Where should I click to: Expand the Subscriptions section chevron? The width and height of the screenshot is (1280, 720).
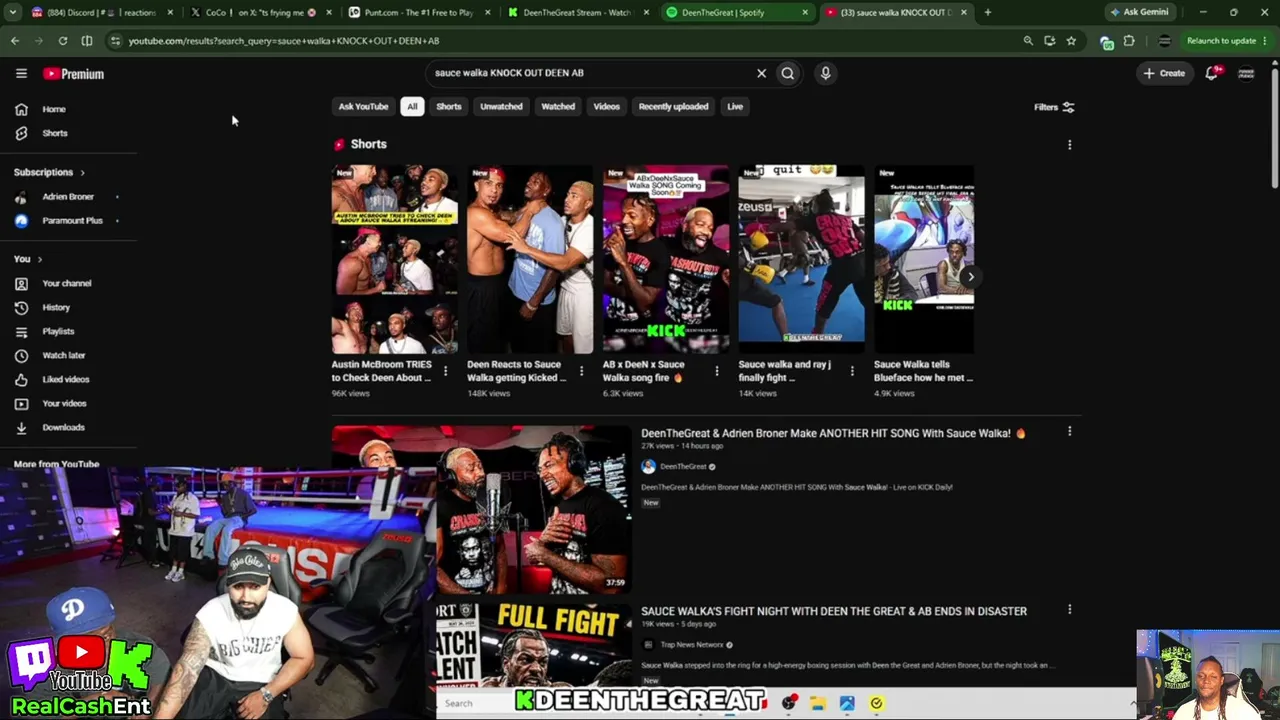[x=82, y=173]
